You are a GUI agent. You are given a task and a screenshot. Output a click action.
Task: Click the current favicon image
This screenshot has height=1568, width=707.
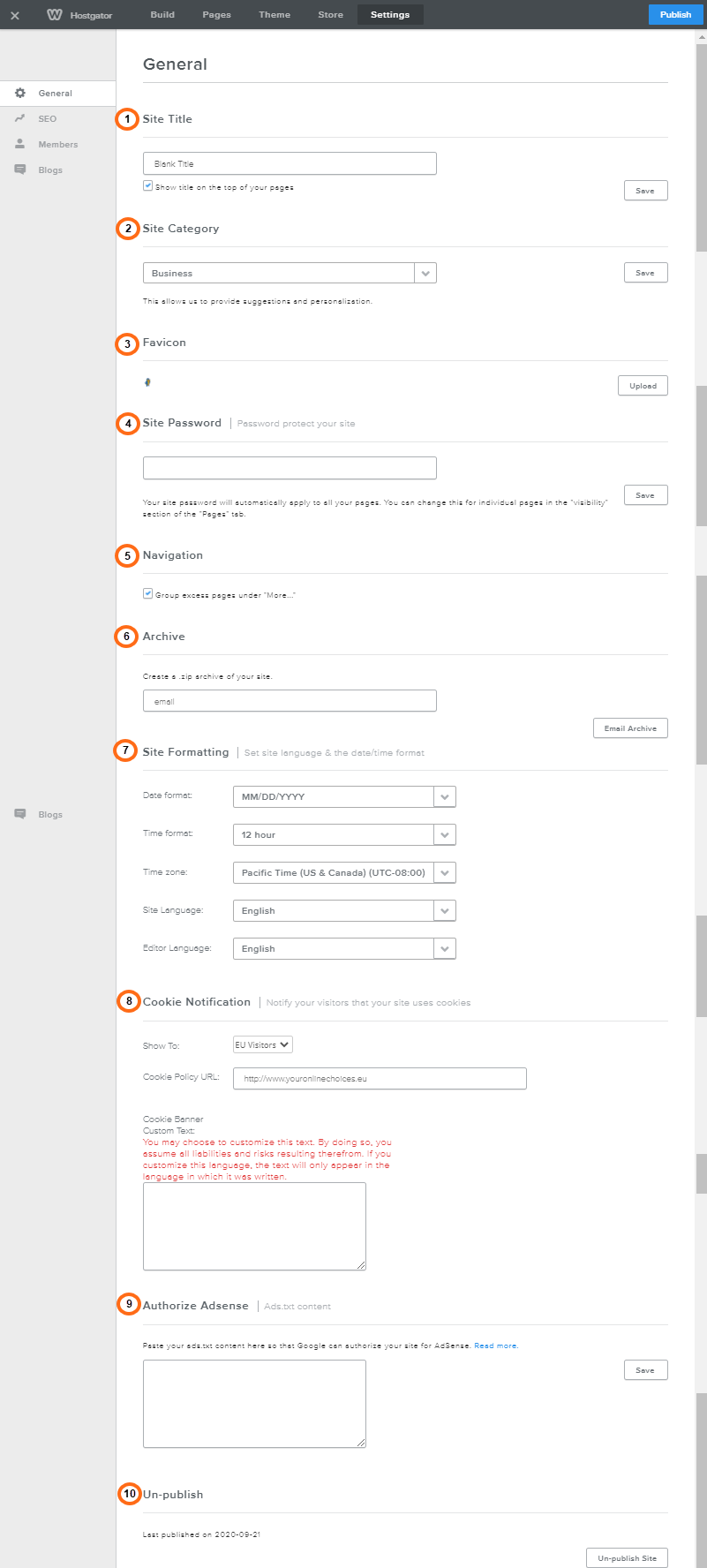point(147,382)
